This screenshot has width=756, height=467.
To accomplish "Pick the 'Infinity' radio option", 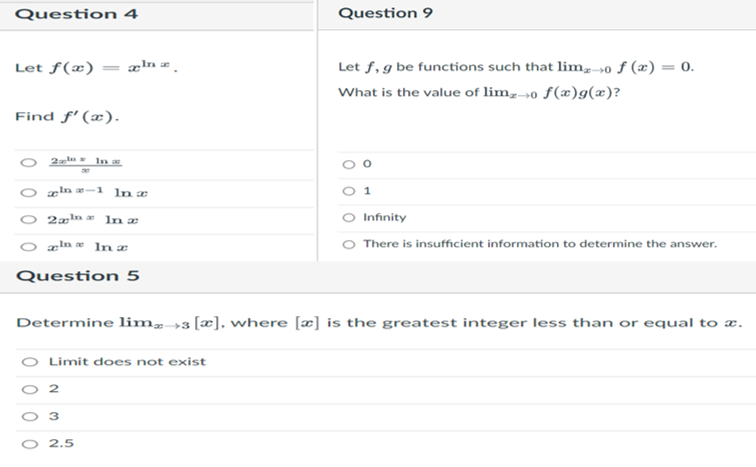I will [x=349, y=217].
